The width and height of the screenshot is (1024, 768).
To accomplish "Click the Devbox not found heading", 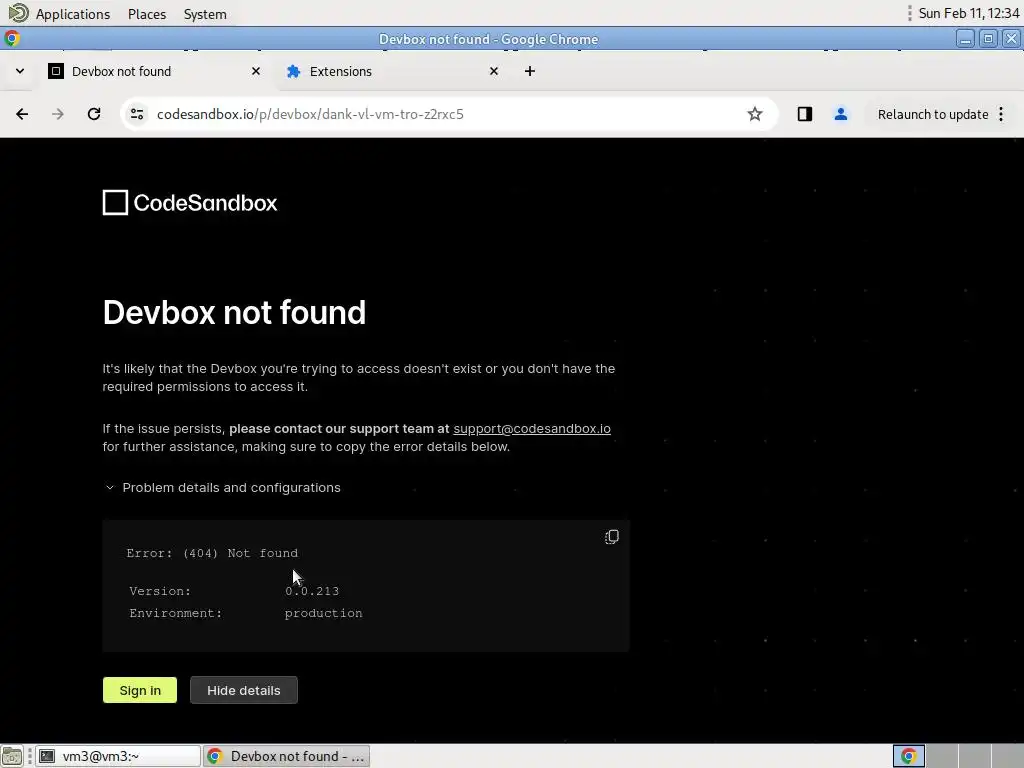I will [x=234, y=312].
